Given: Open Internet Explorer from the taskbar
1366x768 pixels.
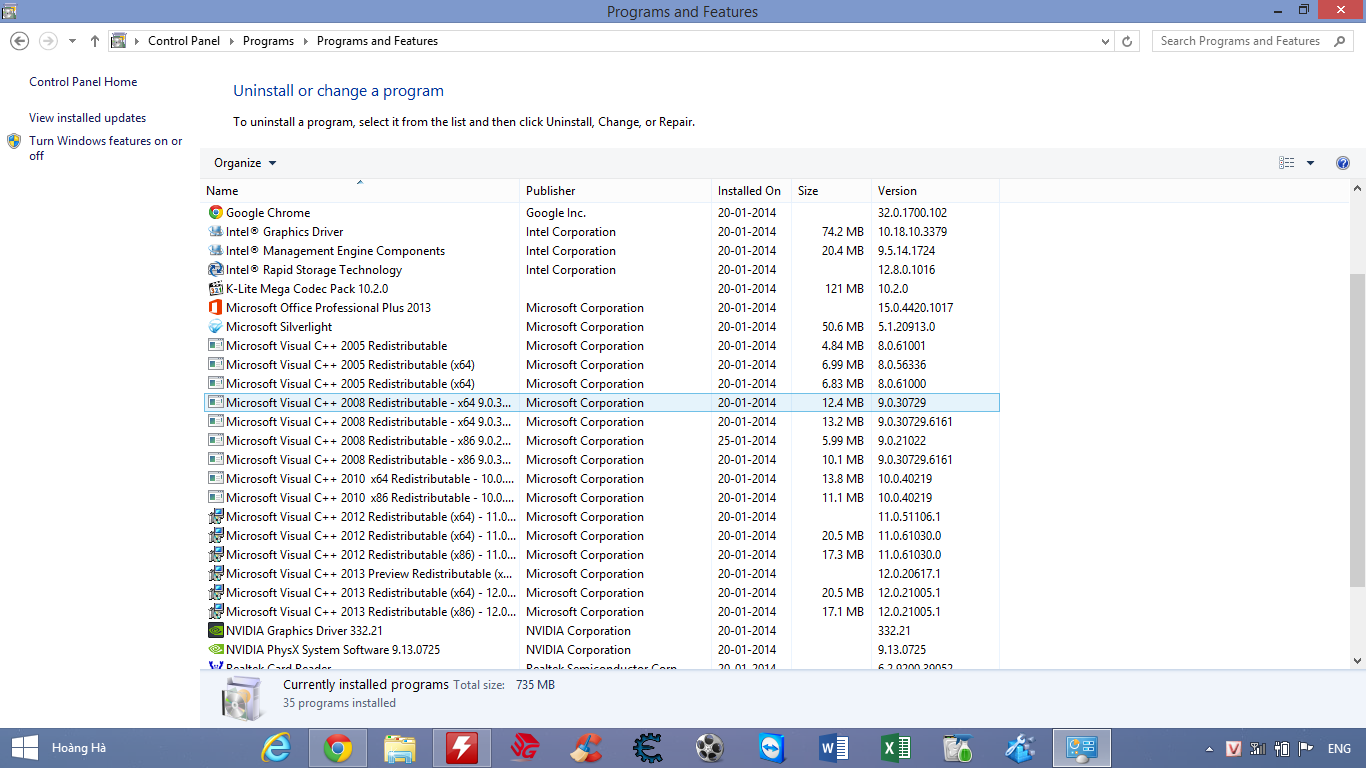Looking at the screenshot, I should 276,748.
